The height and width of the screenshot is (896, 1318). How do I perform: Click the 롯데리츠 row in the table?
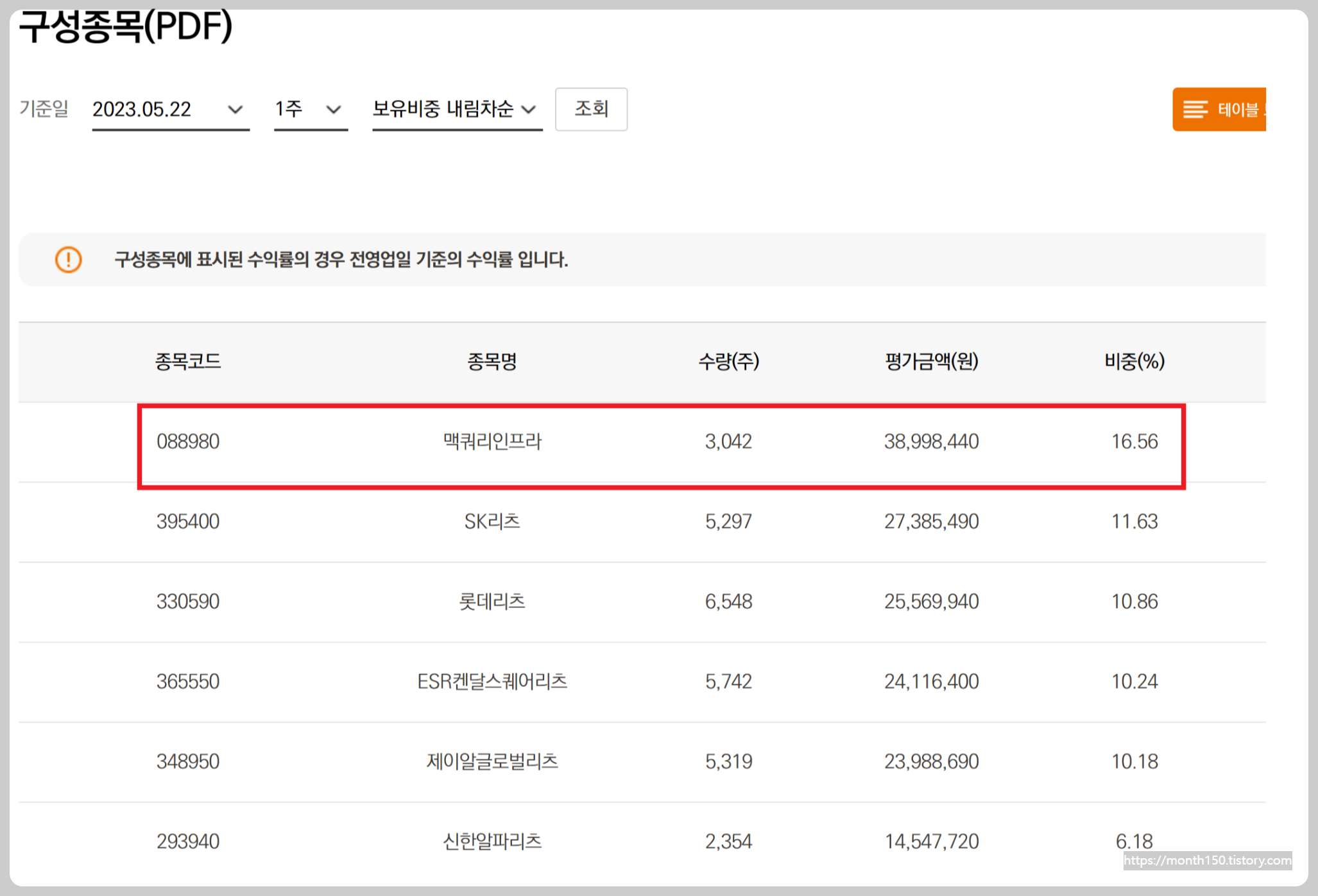491,602
